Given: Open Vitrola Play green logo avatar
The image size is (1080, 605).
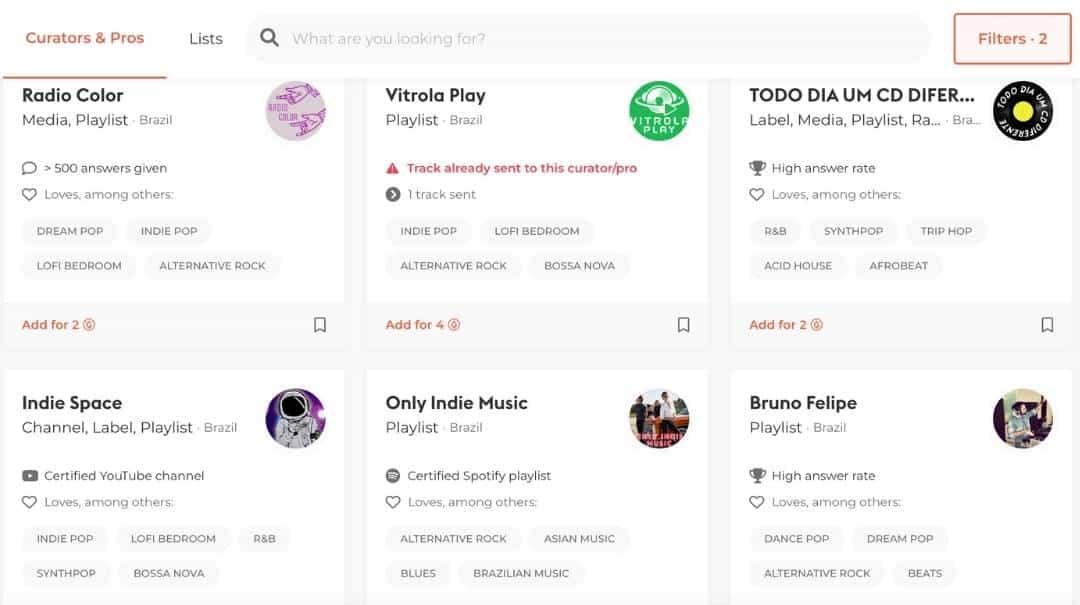Looking at the screenshot, I should tap(659, 111).
